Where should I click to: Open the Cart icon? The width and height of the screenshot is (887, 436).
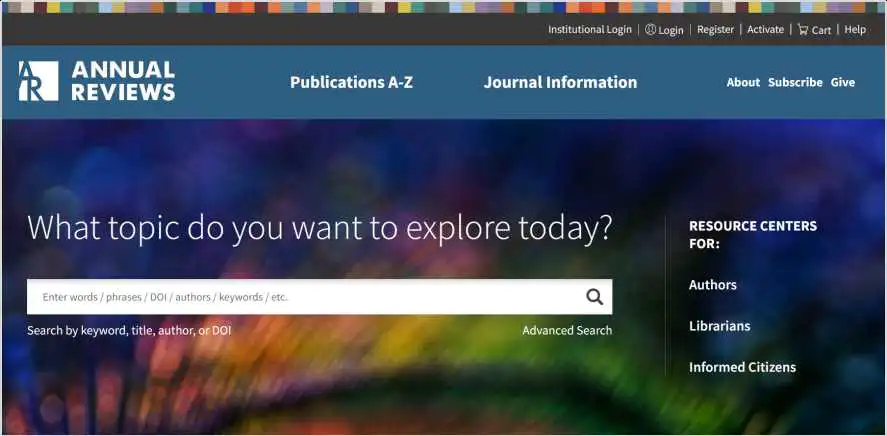[803, 29]
